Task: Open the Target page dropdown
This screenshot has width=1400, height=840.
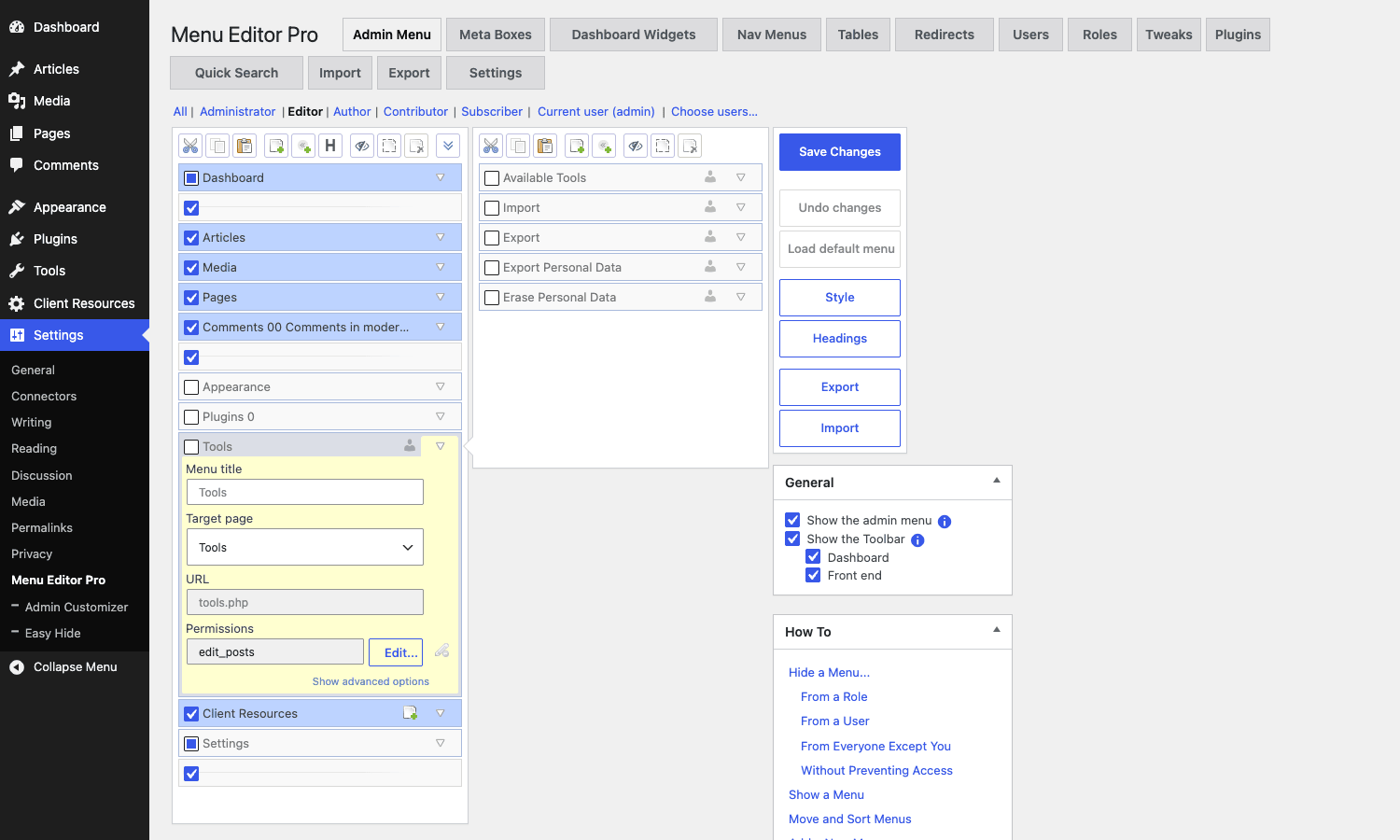Action: (x=305, y=547)
